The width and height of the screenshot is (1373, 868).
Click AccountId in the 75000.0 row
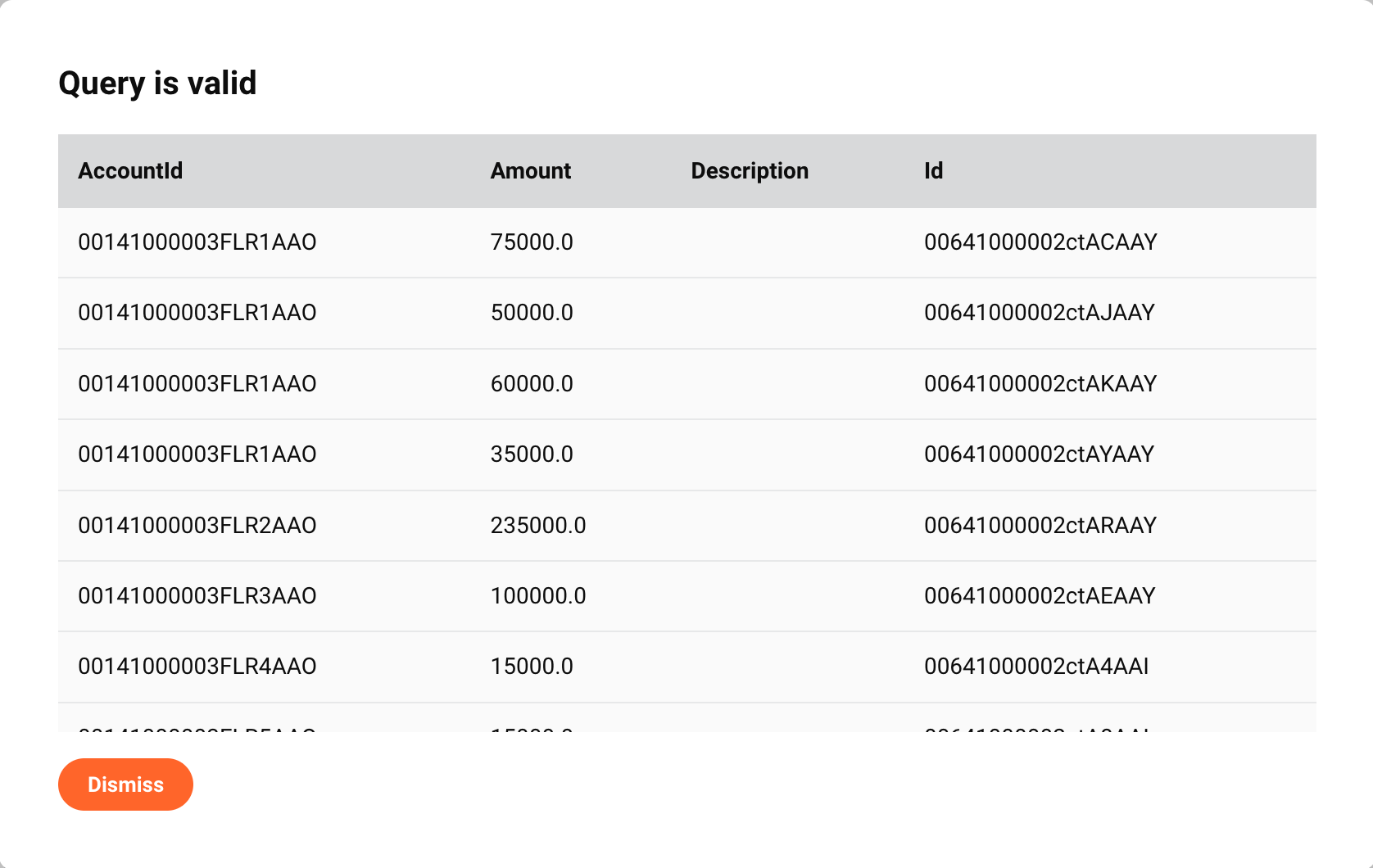[x=197, y=242]
